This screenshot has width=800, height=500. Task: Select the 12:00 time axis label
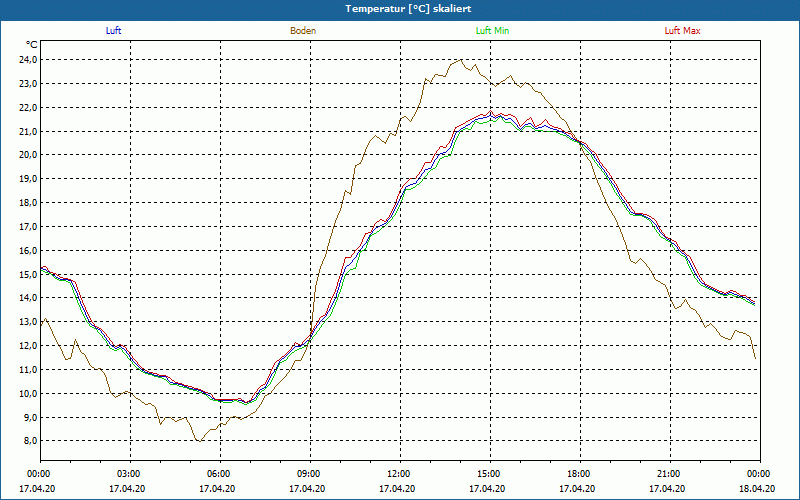(397, 474)
